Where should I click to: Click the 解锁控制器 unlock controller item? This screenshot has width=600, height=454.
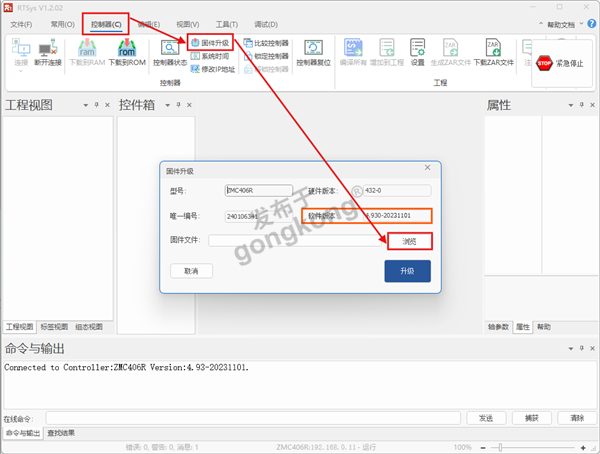(266, 69)
